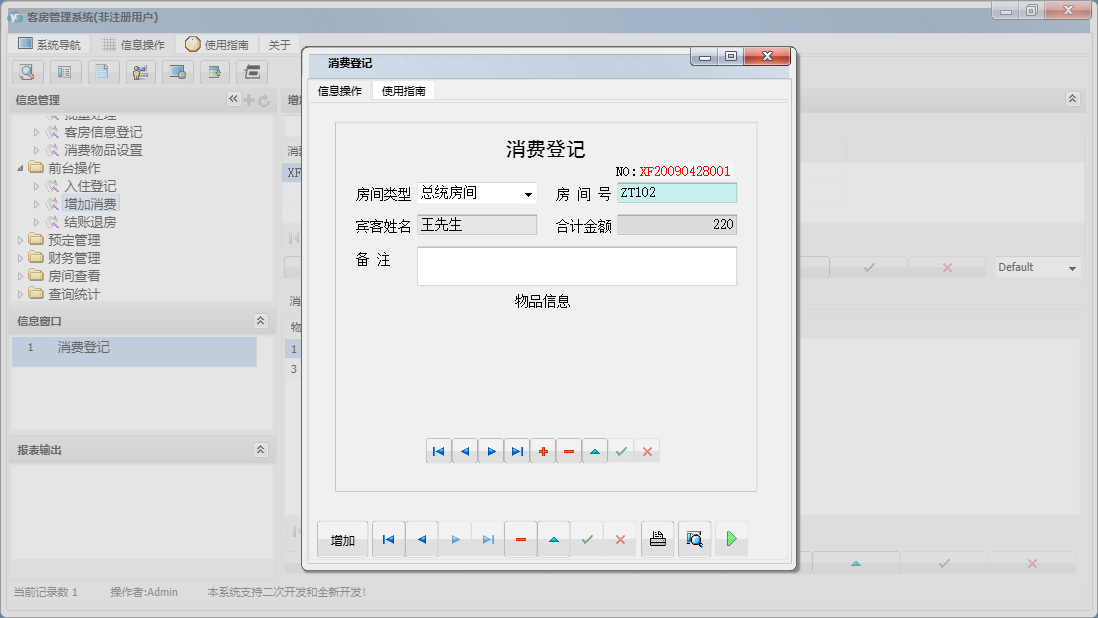Click the red minus delete record icon
Screen dimensions: 1098x618
(568, 450)
